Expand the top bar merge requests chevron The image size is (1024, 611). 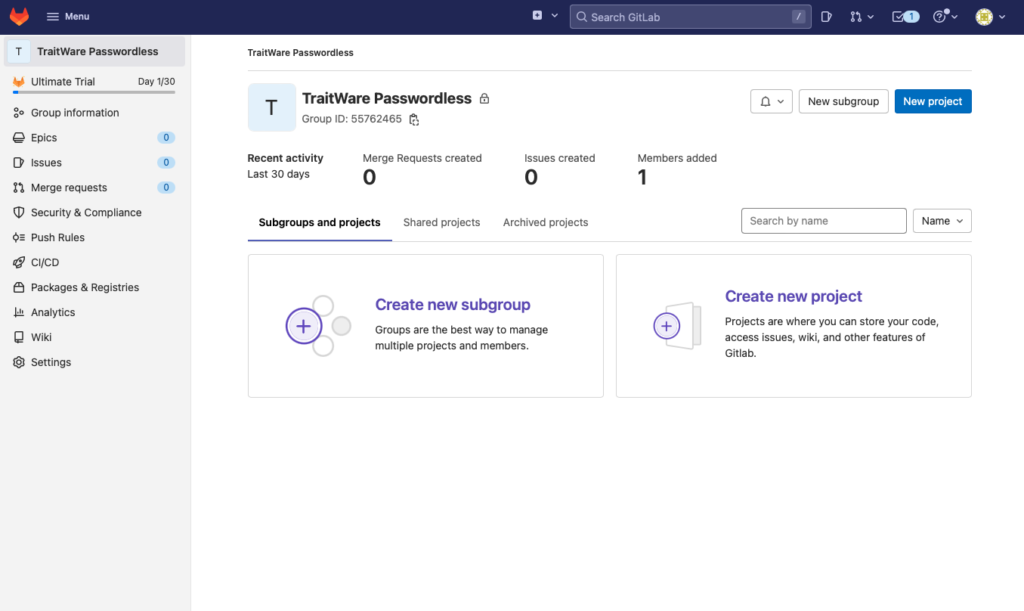(871, 17)
